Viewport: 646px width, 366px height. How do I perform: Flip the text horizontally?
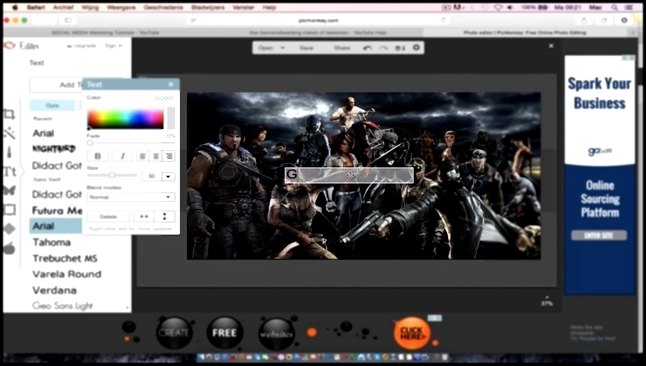pos(144,216)
